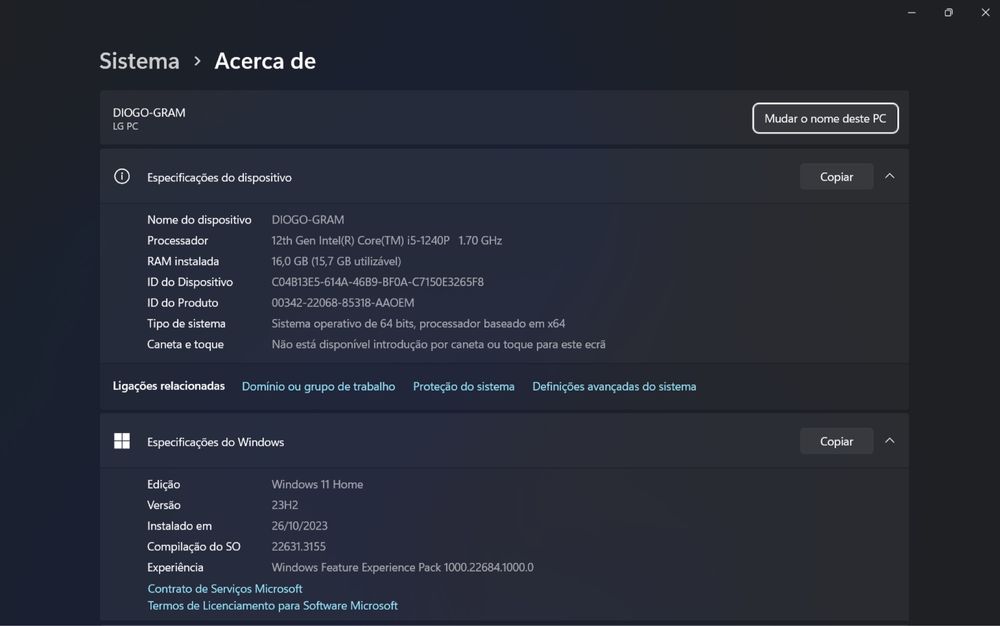Viewport: 1000px width, 626px height.
Task: Click the Especificações do Windows heading
Action: tap(216, 442)
